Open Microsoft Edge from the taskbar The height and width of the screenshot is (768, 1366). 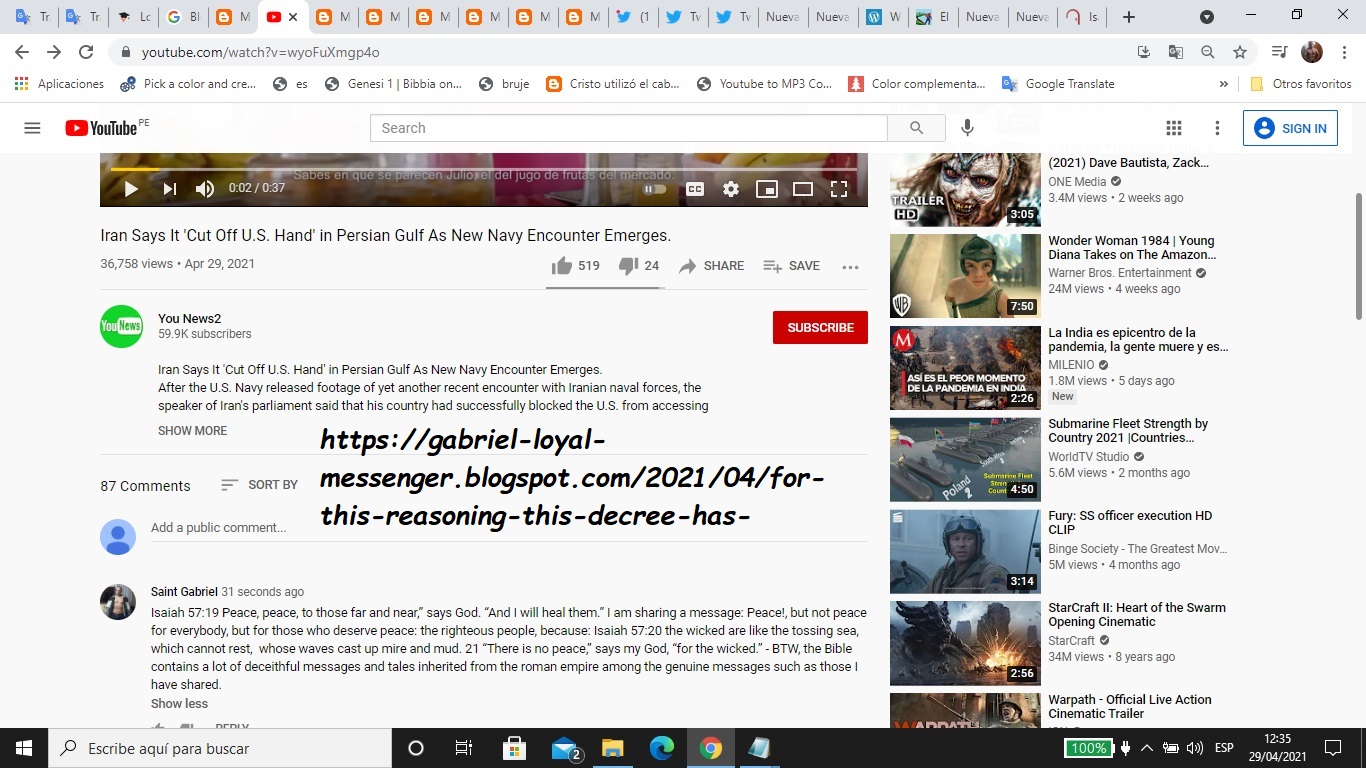click(662, 748)
